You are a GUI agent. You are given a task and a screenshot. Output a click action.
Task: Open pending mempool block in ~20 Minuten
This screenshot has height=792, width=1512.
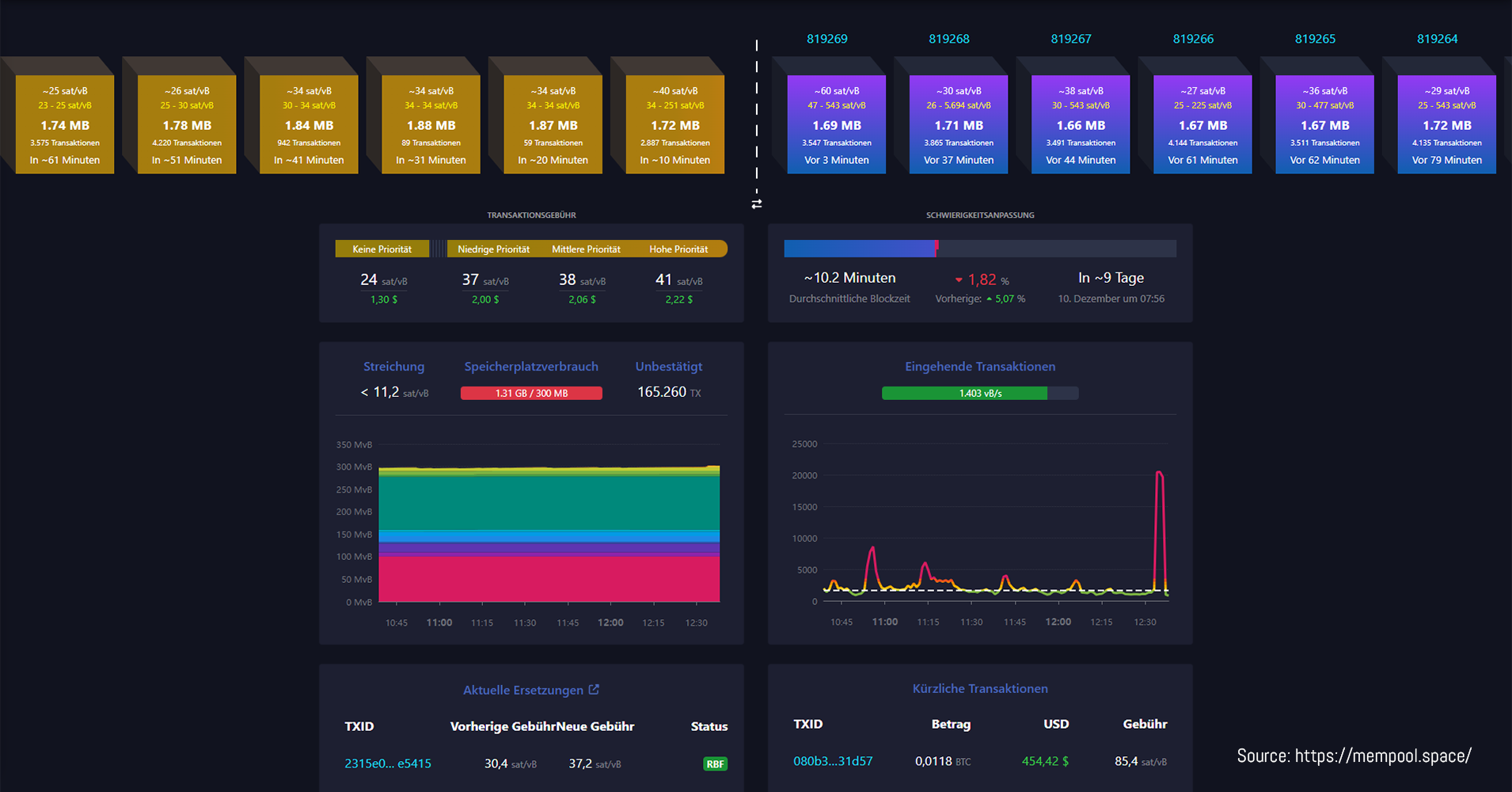pos(553,124)
